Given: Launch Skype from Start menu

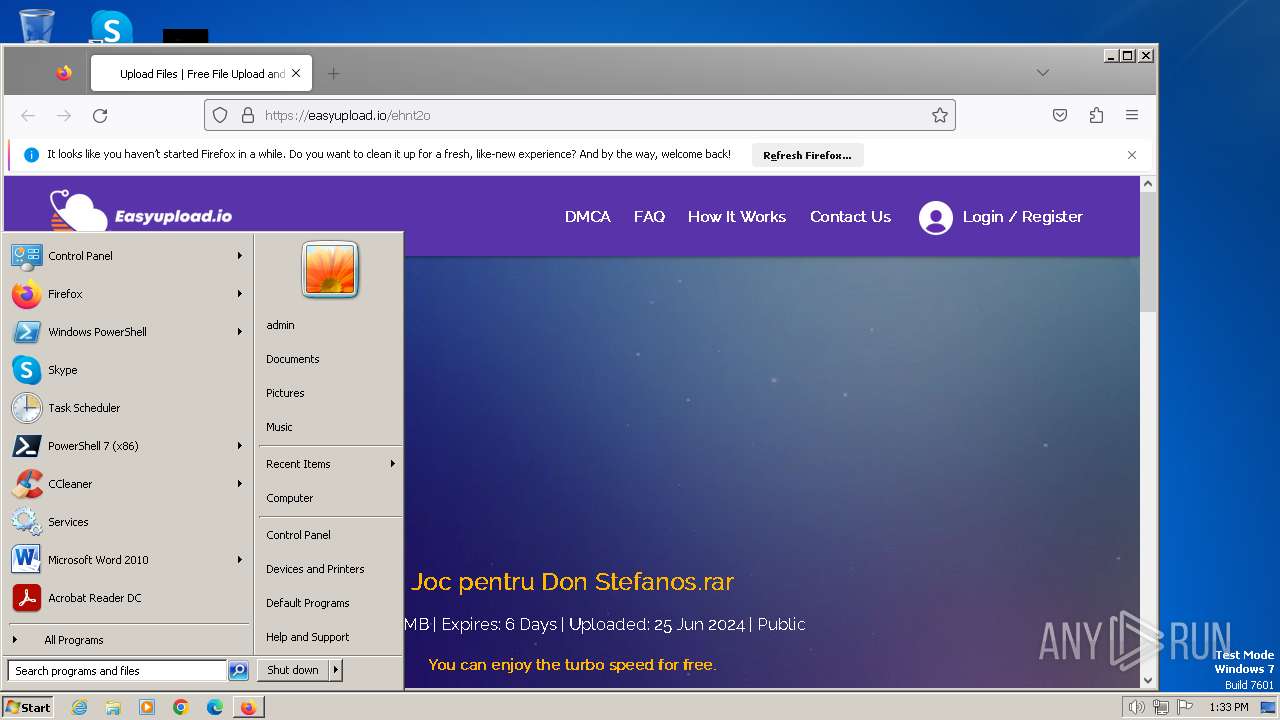Looking at the screenshot, I should coord(128,370).
